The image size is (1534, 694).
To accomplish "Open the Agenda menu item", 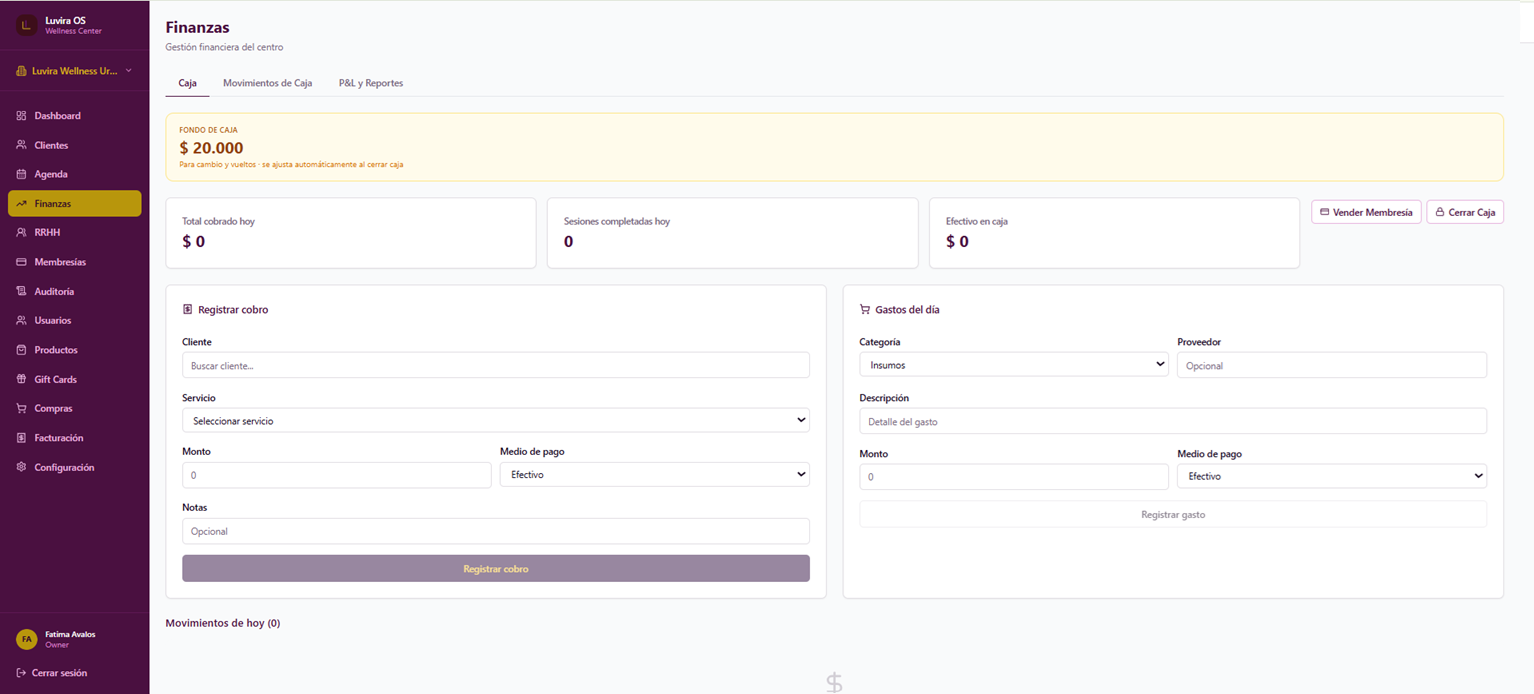I will pyautogui.click(x=74, y=174).
